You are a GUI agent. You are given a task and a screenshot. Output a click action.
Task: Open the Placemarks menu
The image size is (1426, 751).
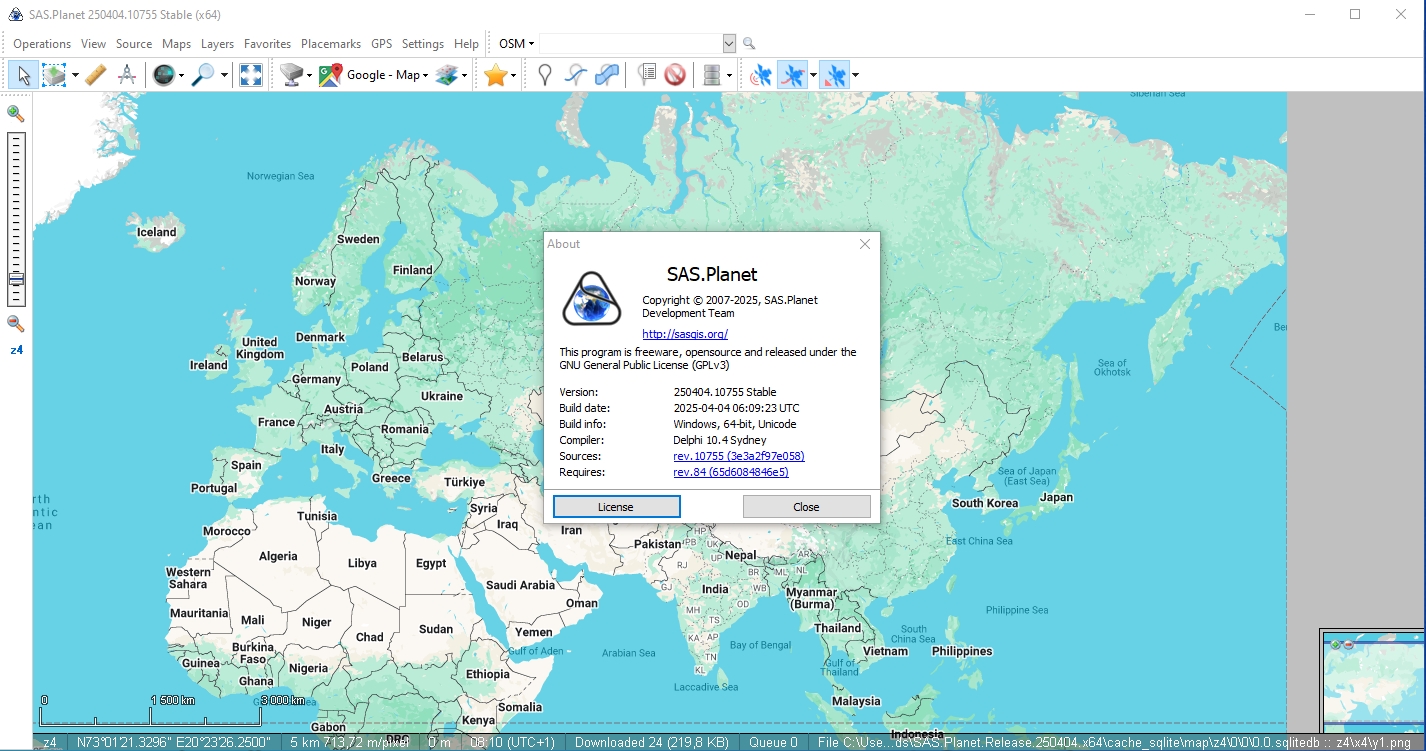pos(331,43)
